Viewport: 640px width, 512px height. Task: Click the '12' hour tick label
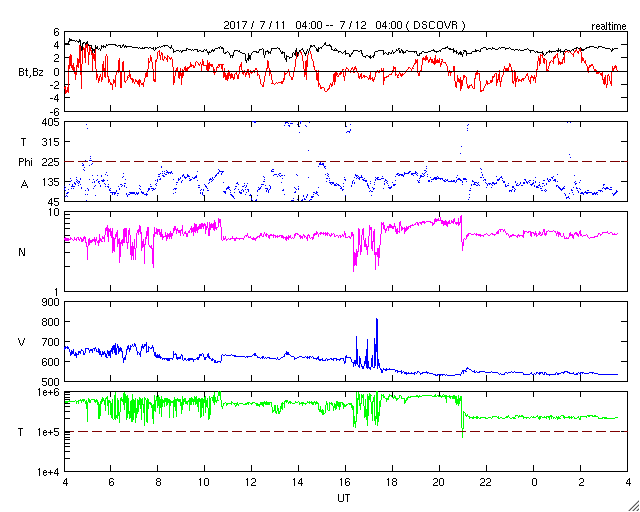[x=251, y=482]
